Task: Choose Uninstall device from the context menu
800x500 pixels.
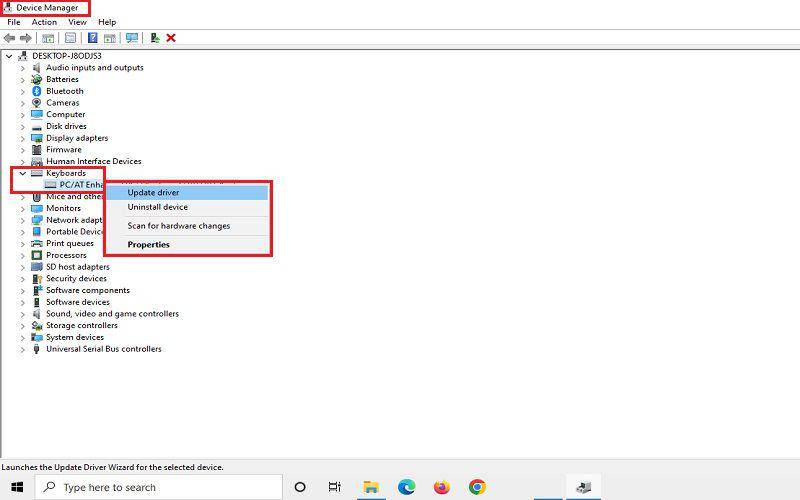Action: tap(187, 207)
